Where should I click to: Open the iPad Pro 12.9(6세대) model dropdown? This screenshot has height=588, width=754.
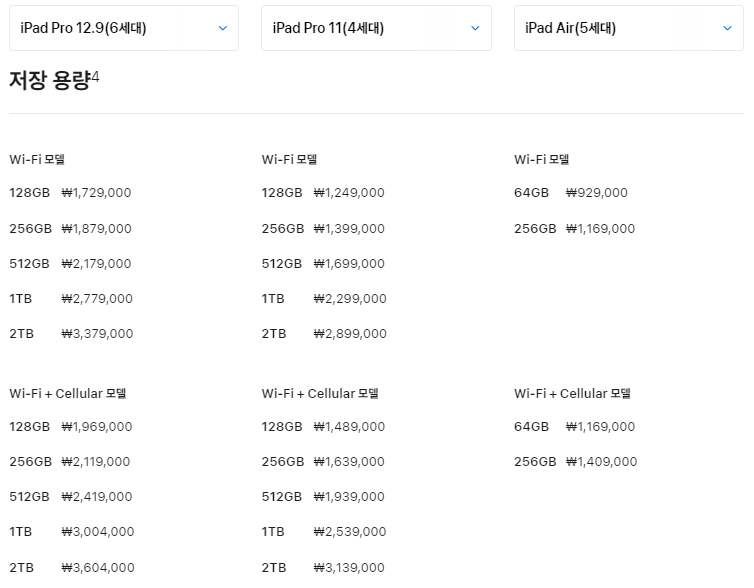tap(124, 28)
